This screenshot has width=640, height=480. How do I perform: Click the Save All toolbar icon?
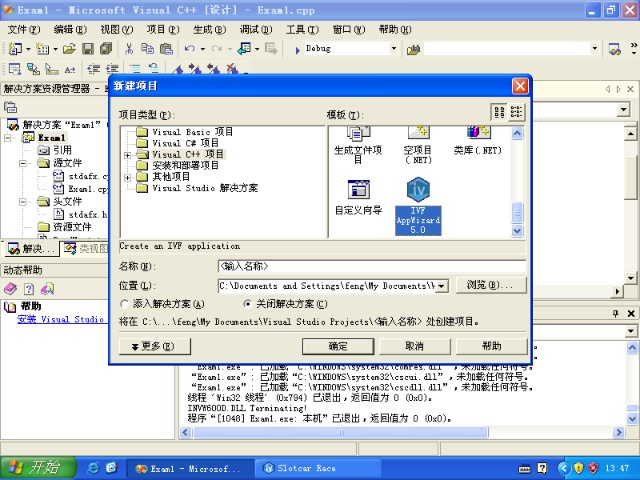pyautogui.click(x=106, y=49)
